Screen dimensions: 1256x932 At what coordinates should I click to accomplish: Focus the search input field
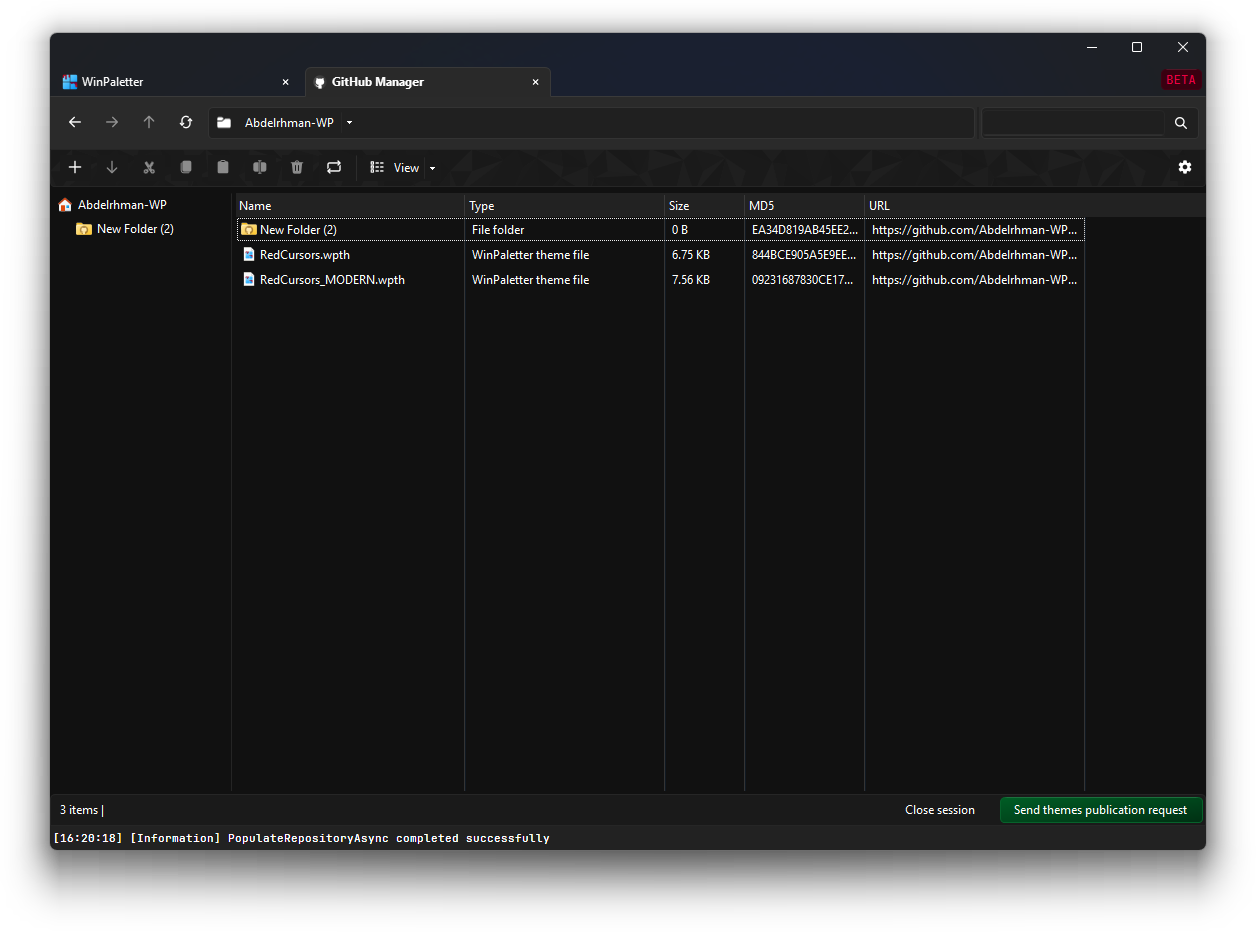point(1072,123)
